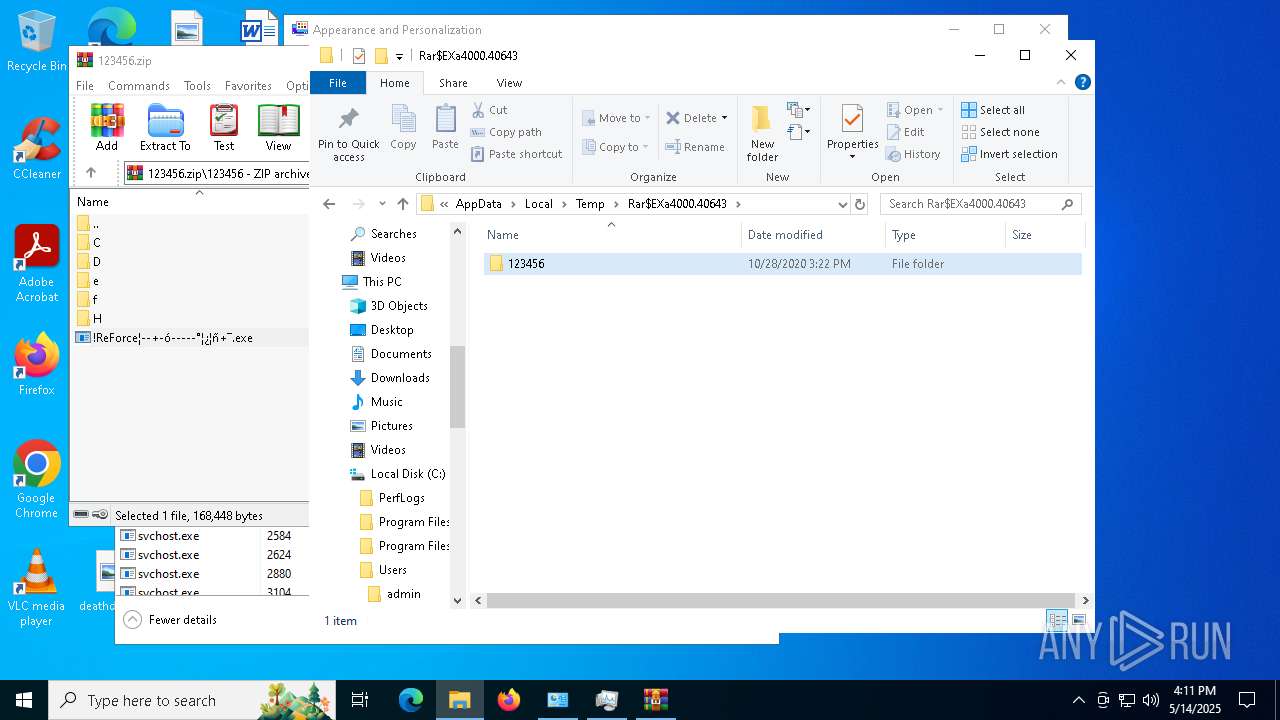Select the 123456 folder row
This screenshot has height=720, width=1280.
coord(782,264)
